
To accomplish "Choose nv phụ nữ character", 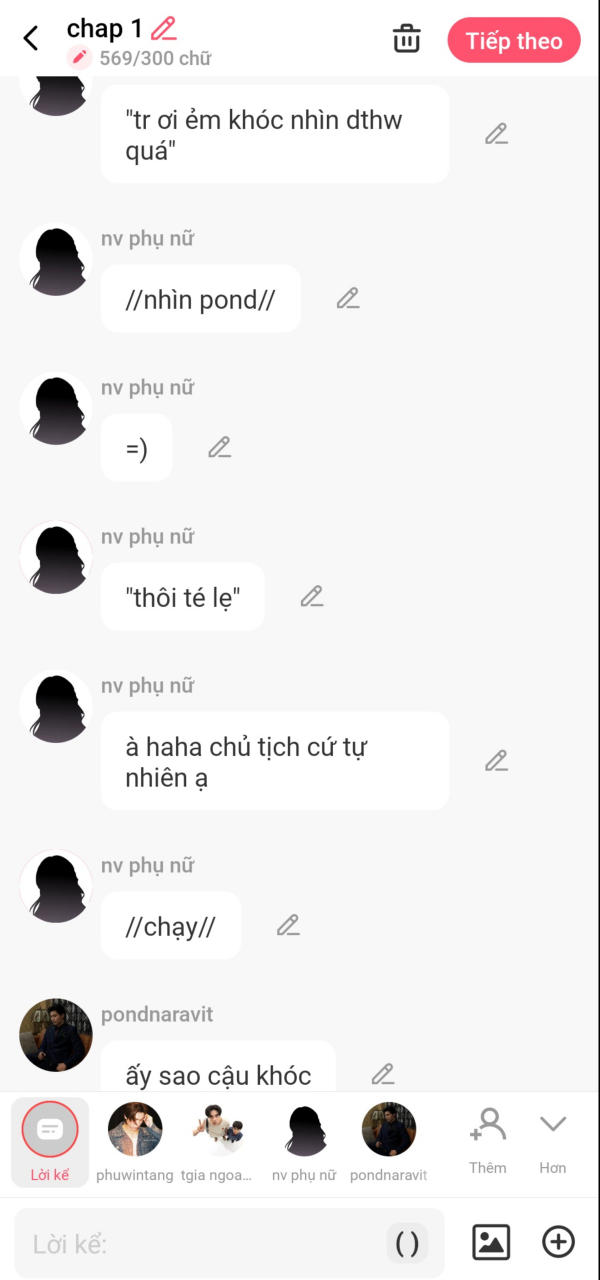I will (x=304, y=1141).
